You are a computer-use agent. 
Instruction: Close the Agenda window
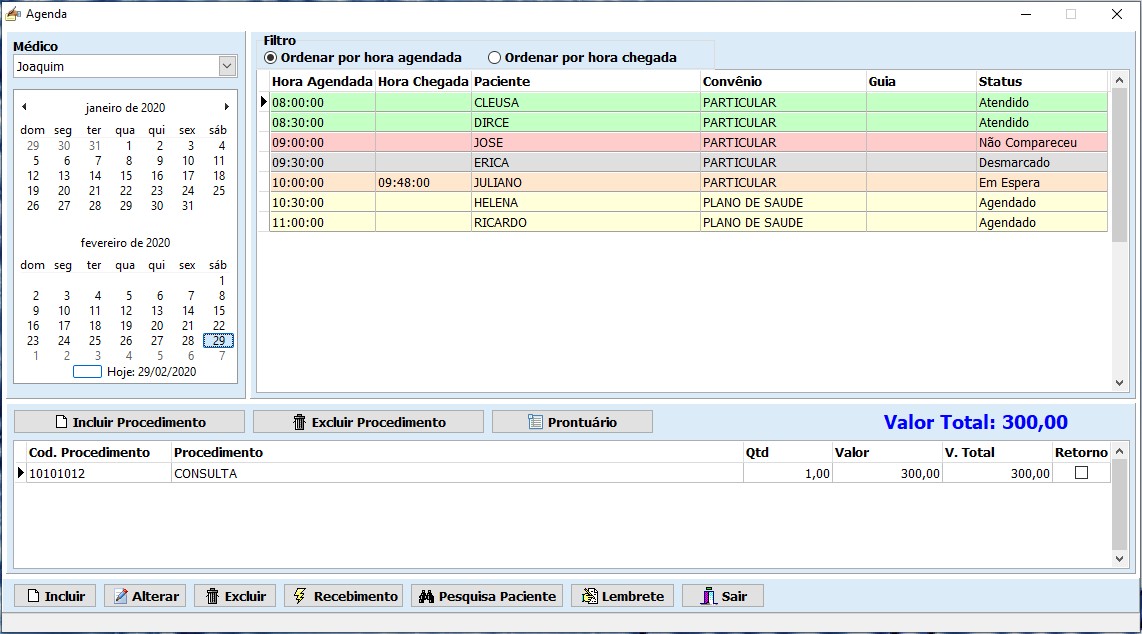point(1117,14)
